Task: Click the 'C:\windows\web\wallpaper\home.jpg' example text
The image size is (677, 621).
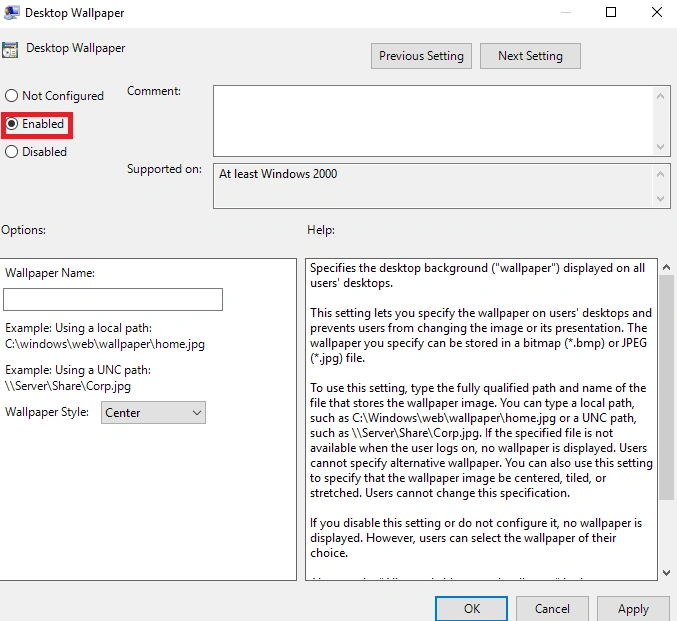Action: [105, 344]
